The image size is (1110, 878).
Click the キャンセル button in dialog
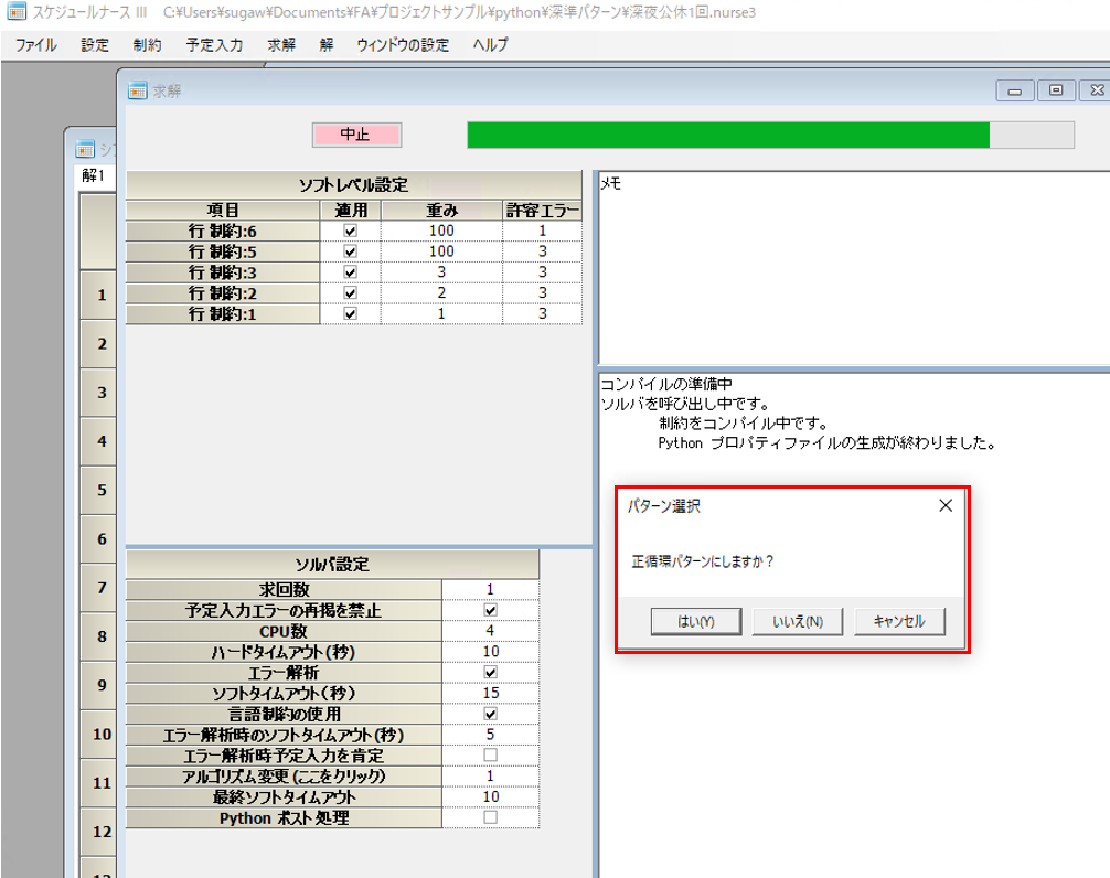899,621
